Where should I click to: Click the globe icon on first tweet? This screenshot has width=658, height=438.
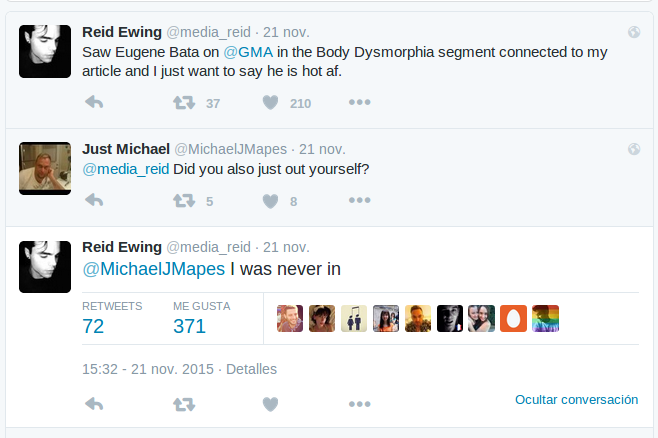[634, 32]
